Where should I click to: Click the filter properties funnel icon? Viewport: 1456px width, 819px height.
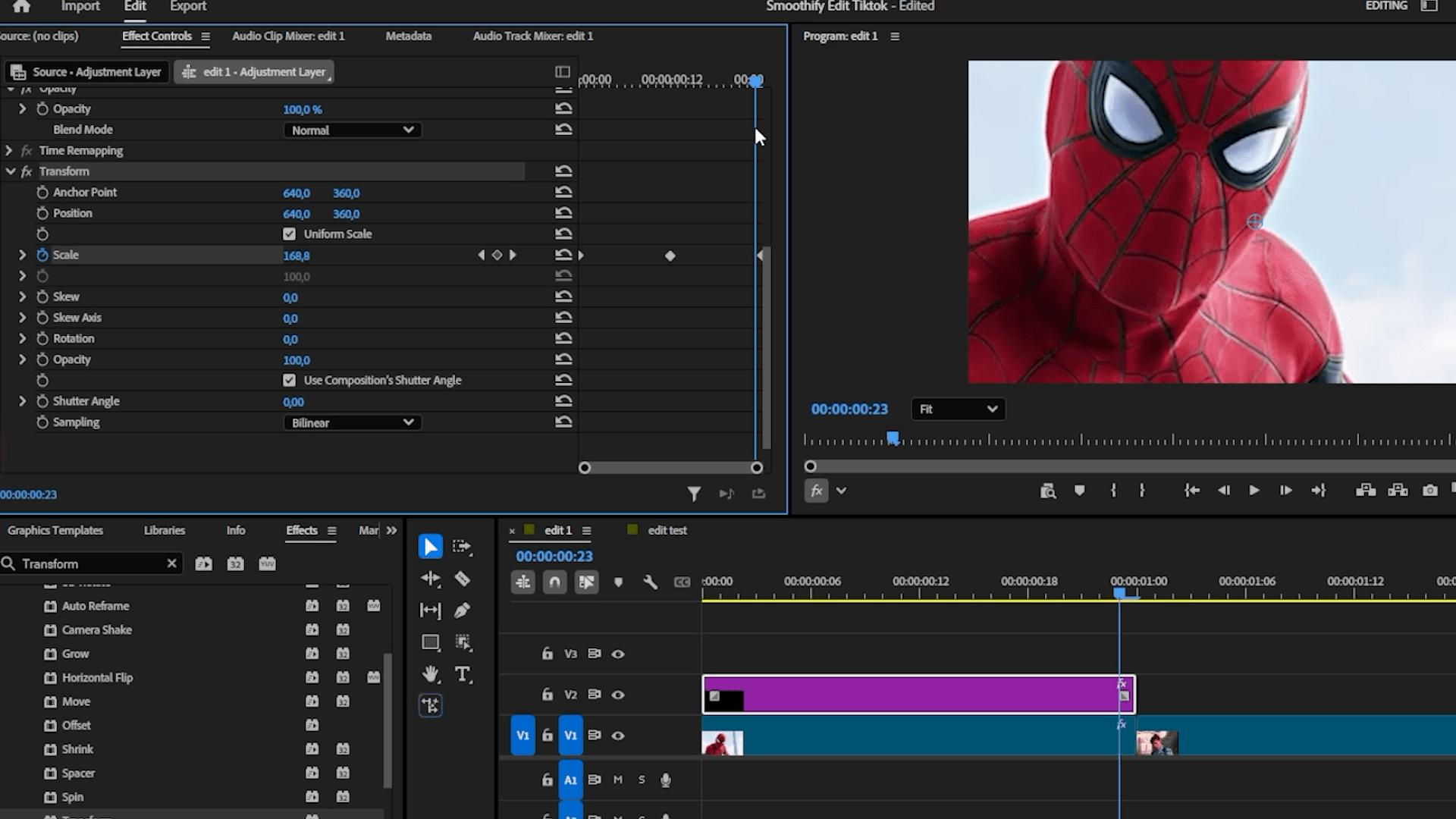693,494
